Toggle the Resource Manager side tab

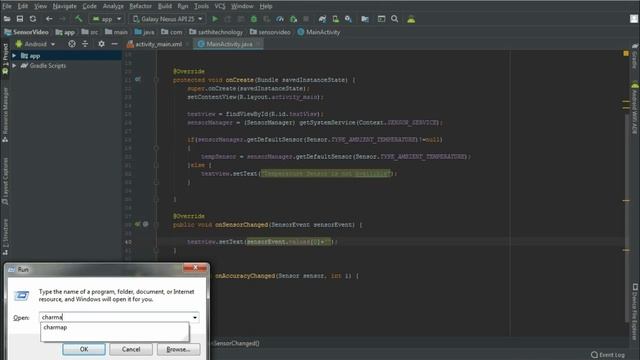[5, 115]
